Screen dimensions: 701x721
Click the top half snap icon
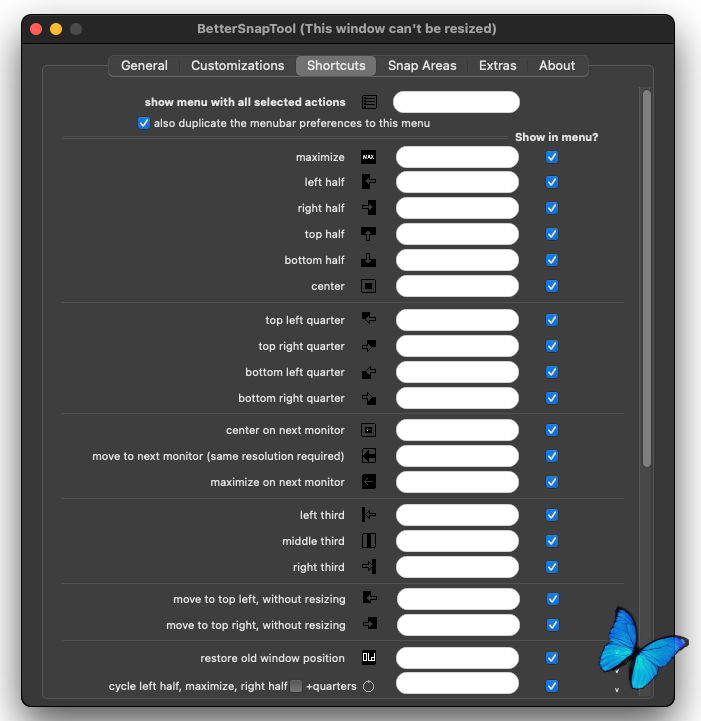point(369,234)
